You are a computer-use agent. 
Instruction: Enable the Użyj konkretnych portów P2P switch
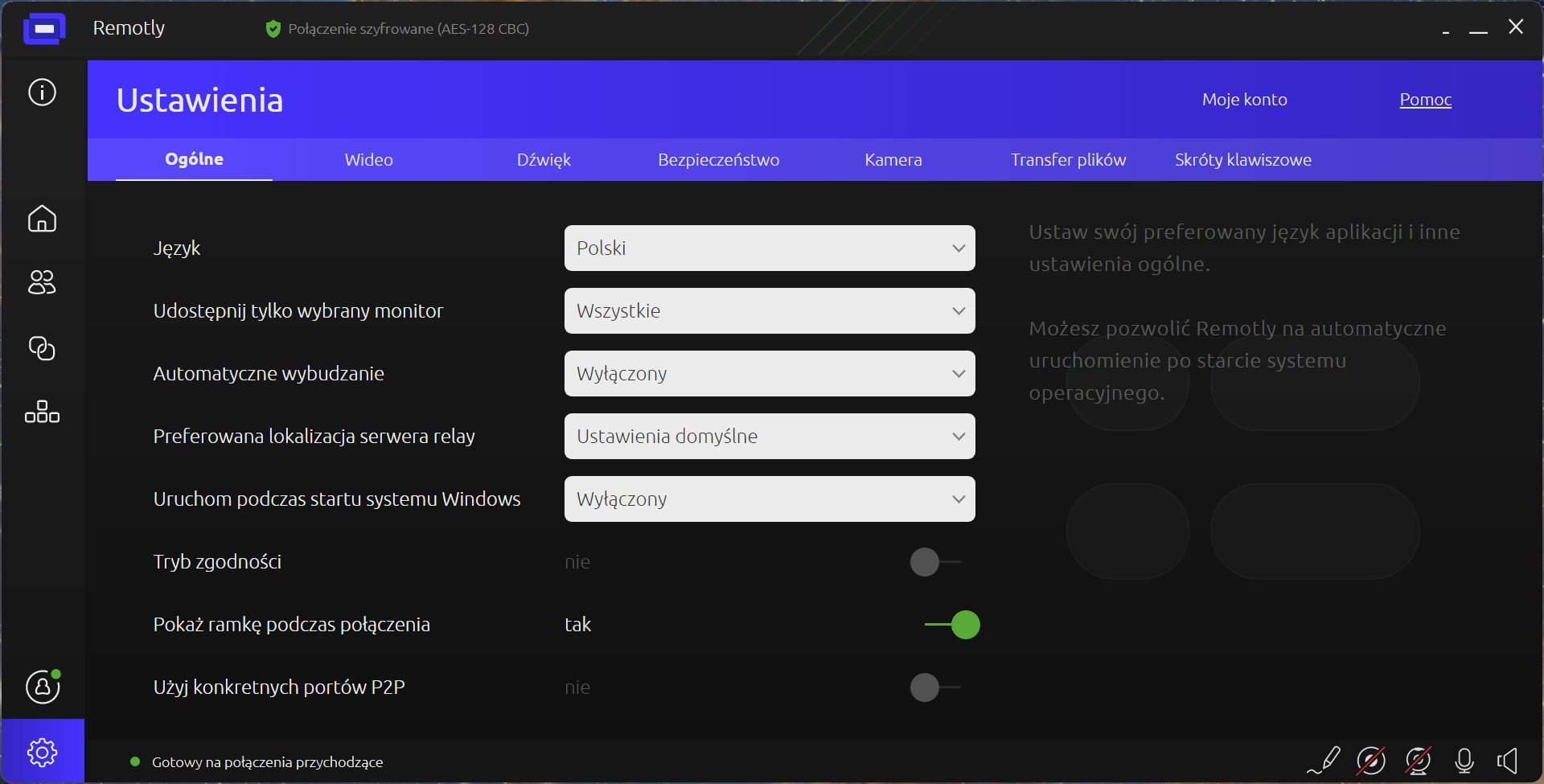coord(935,688)
